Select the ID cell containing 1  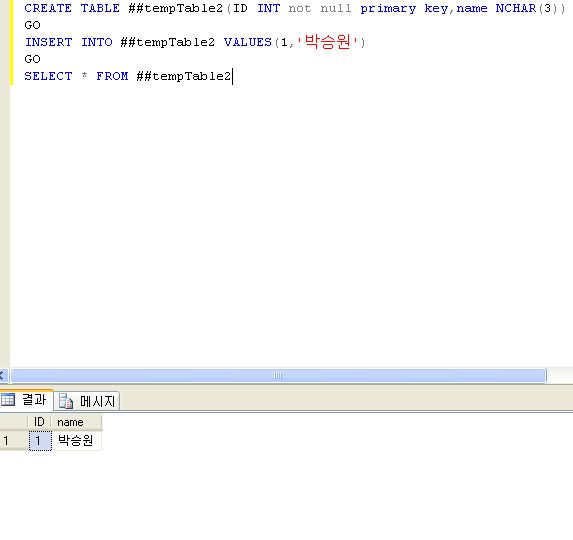(x=40, y=441)
